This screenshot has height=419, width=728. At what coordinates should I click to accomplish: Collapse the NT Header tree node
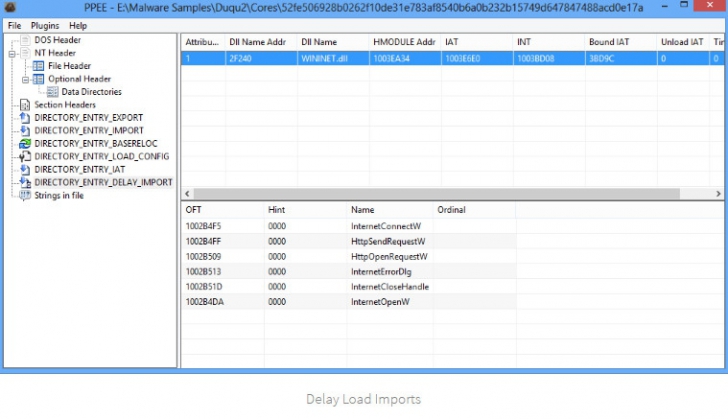[x=12, y=53]
